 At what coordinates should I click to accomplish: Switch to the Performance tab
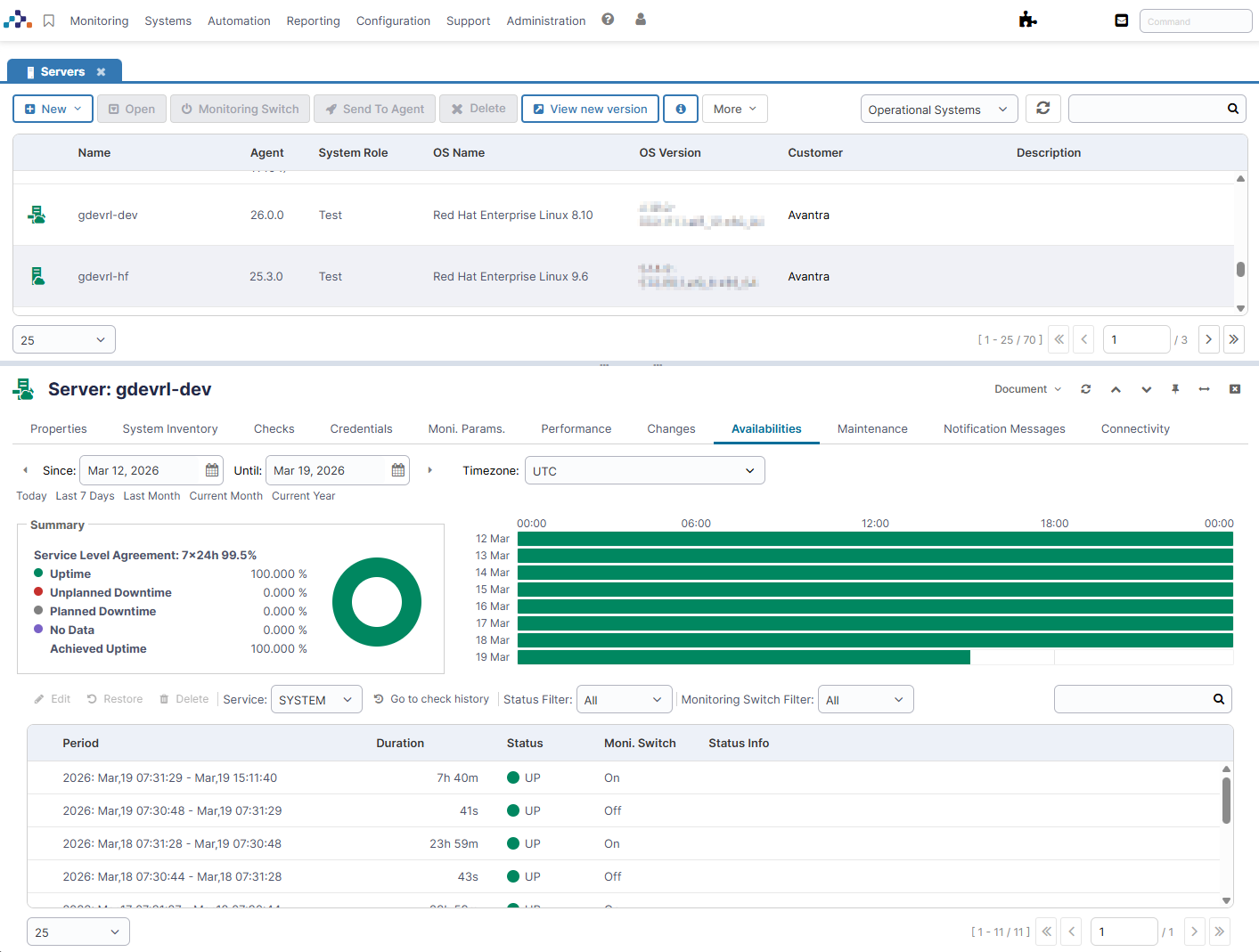click(x=576, y=428)
